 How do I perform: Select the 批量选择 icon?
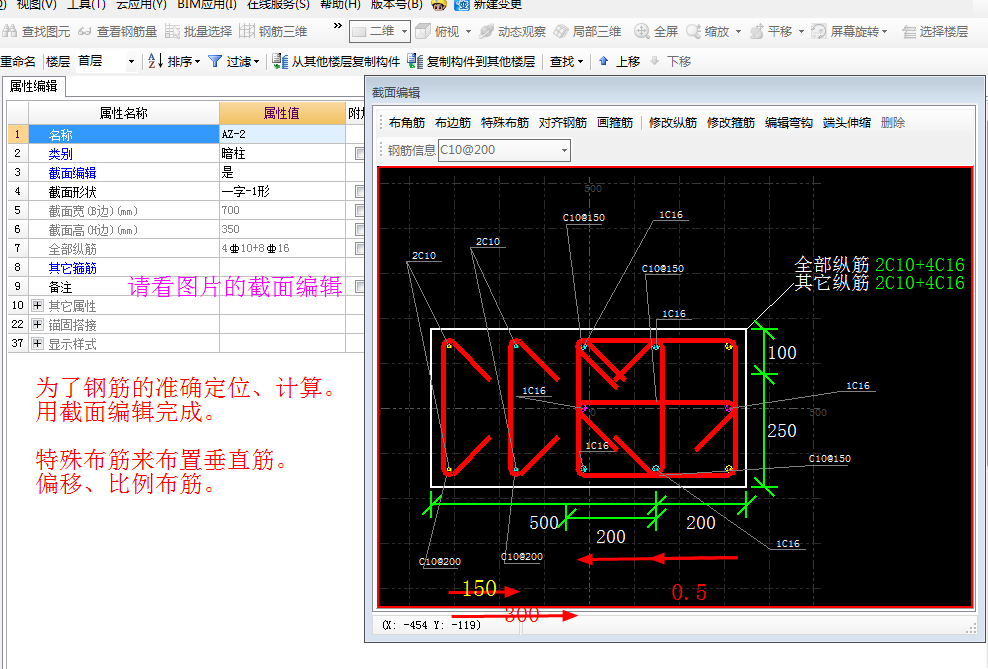point(172,31)
